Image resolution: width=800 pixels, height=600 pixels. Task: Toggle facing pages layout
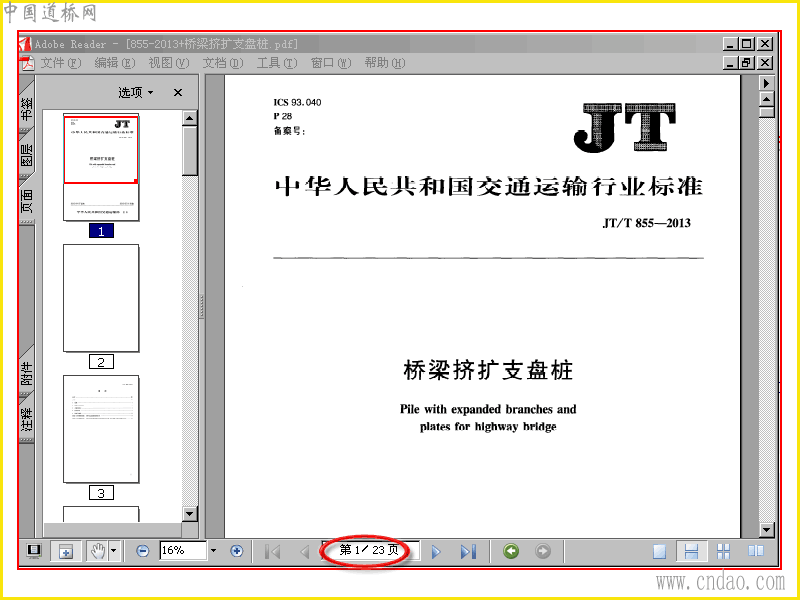click(x=756, y=552)
